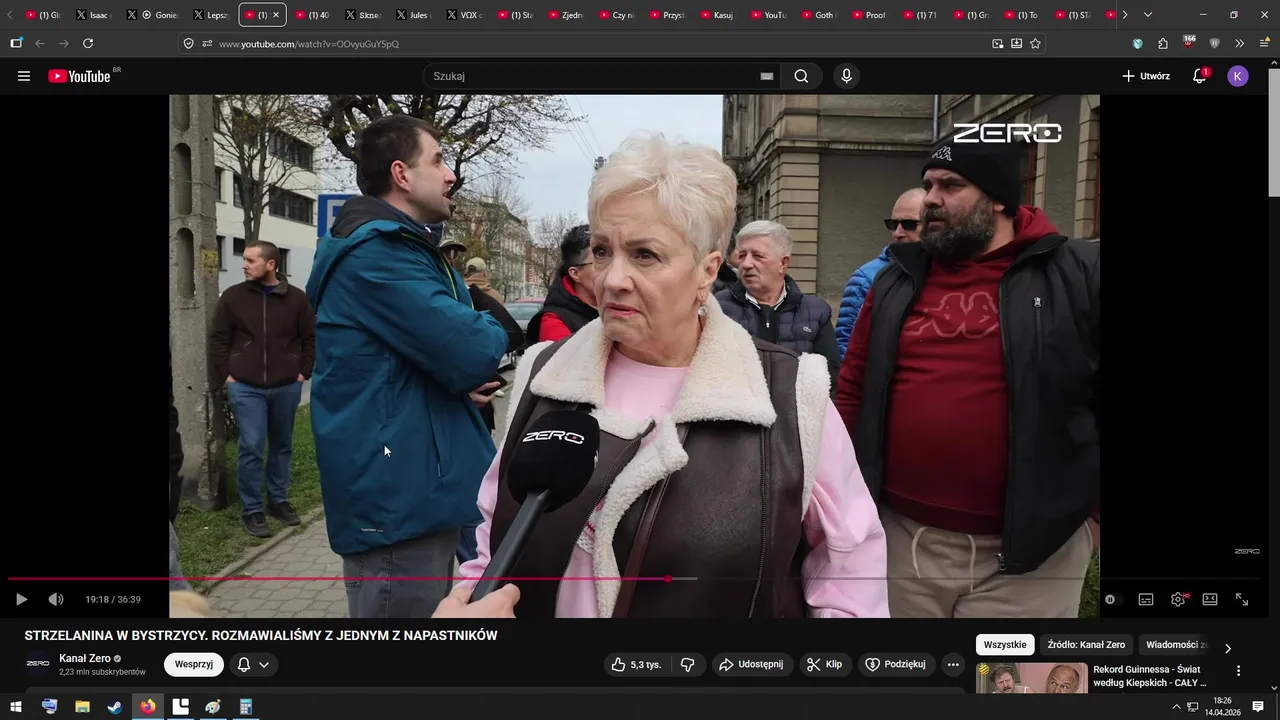1280x720 pixels.
Task: Open the site security shield icon
Action: click(188, 43)
